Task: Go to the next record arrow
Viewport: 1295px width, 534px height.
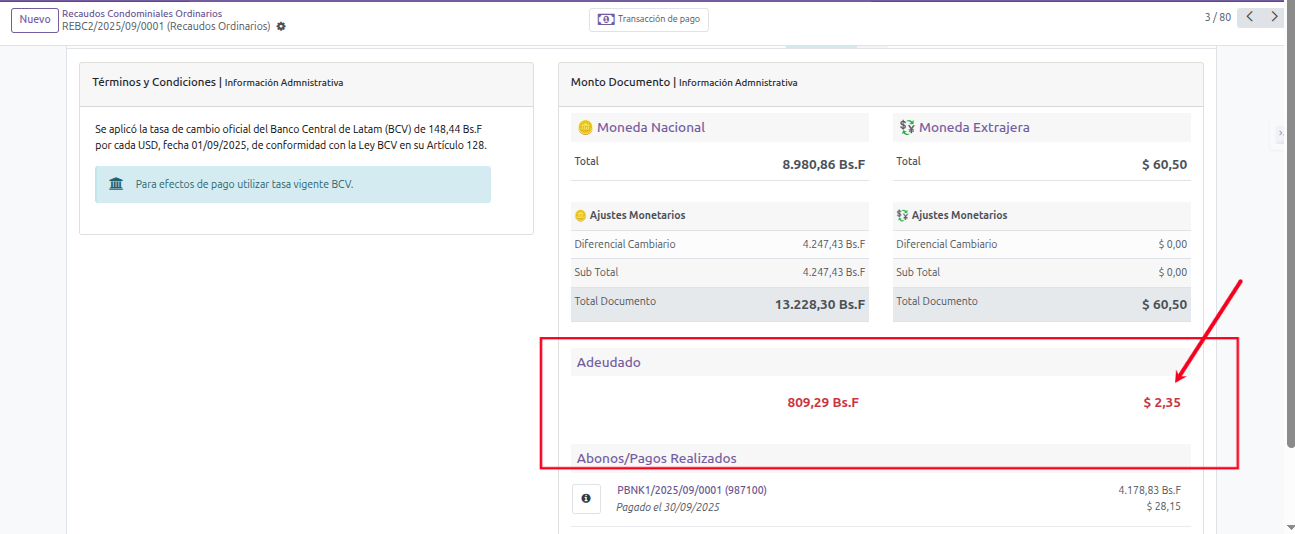Action: [x=1273, y=17]
